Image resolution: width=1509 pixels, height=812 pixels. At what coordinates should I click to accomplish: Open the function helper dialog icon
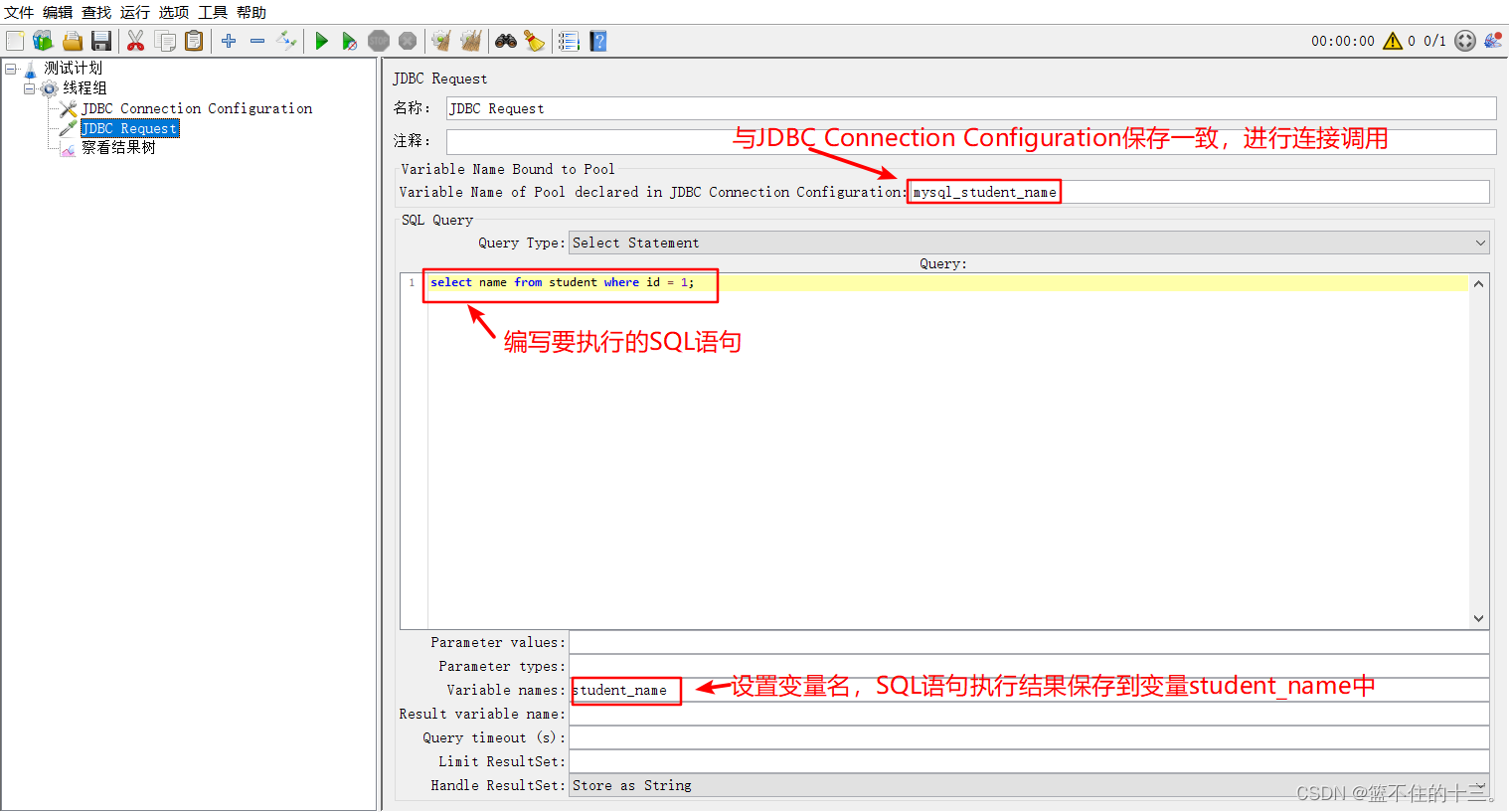(x=569, y=41)
